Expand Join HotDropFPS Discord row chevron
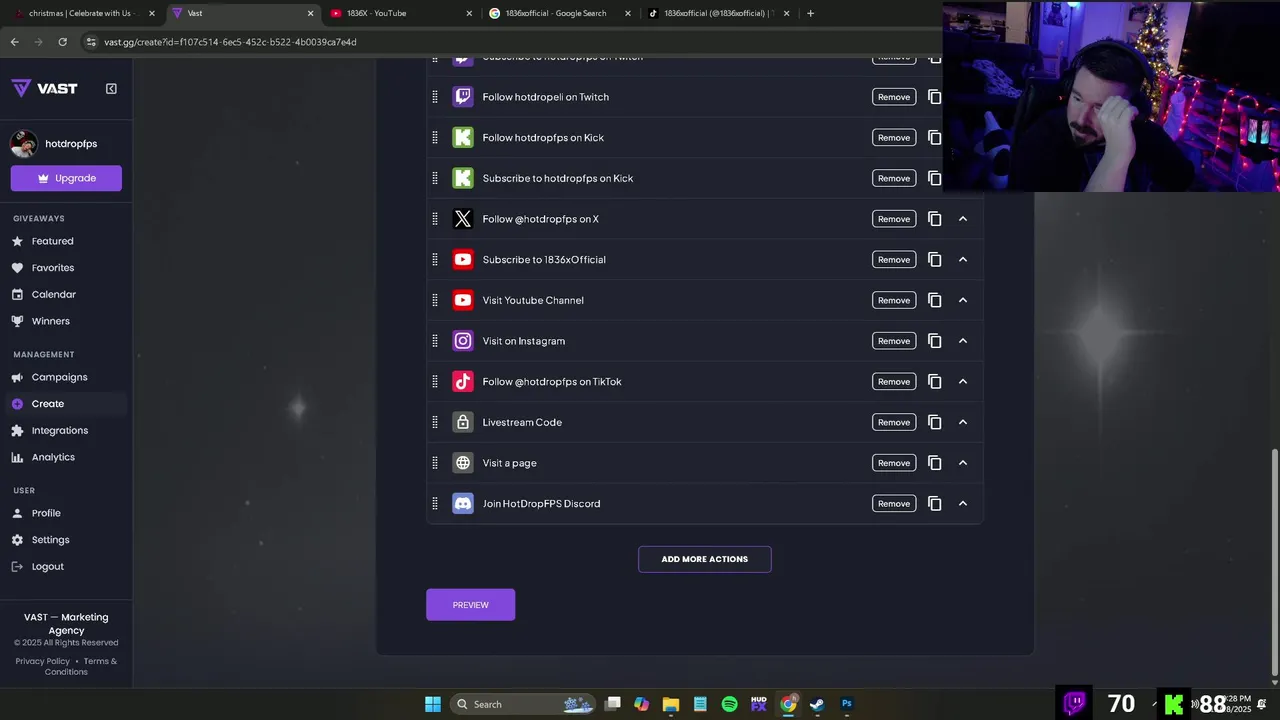 coord(963,503)
